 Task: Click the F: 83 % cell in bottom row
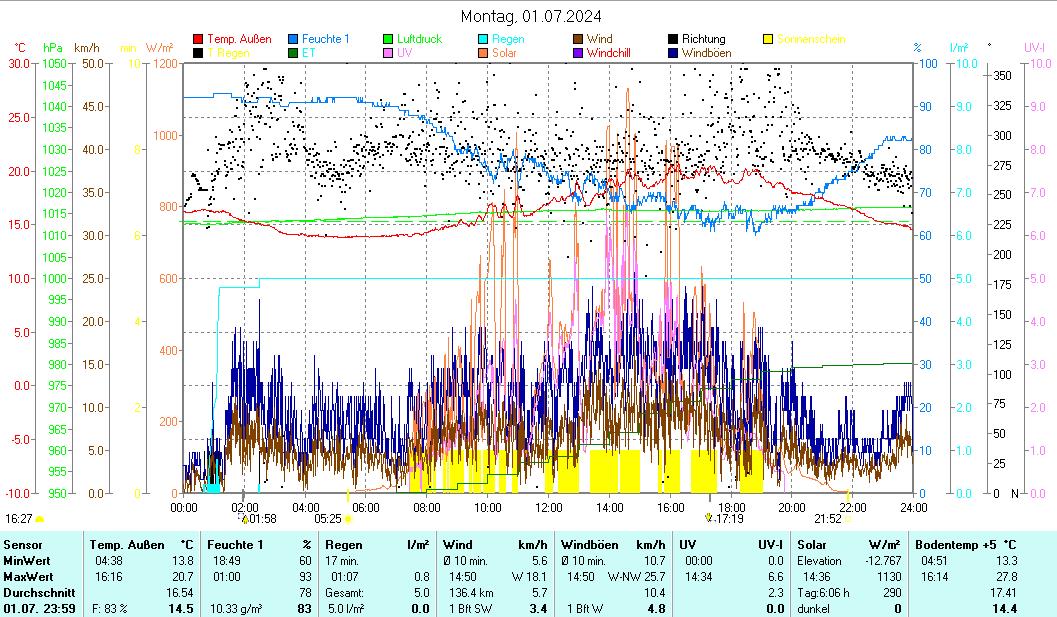click(x=110, y=609)
